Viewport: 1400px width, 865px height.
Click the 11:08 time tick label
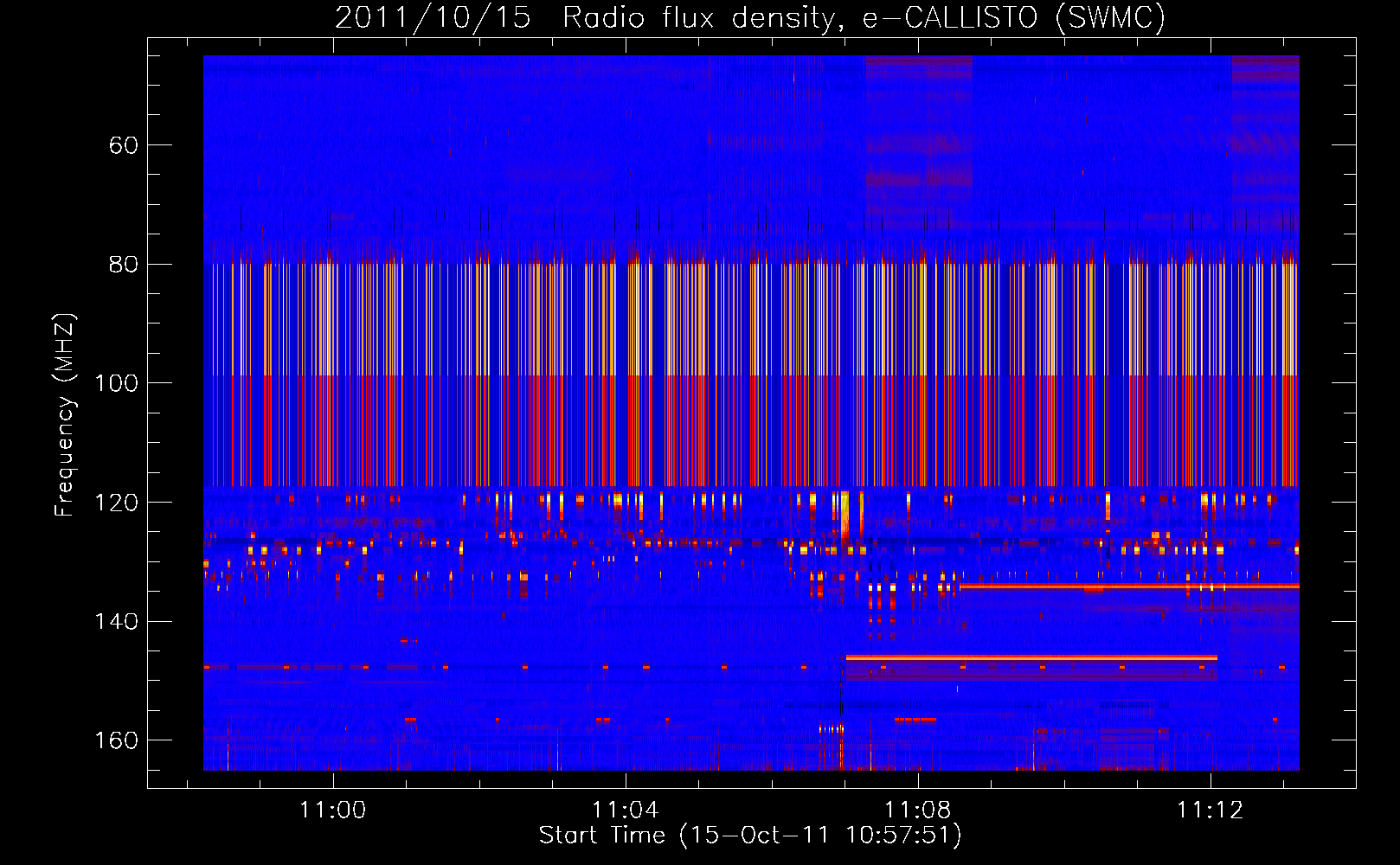918,811
